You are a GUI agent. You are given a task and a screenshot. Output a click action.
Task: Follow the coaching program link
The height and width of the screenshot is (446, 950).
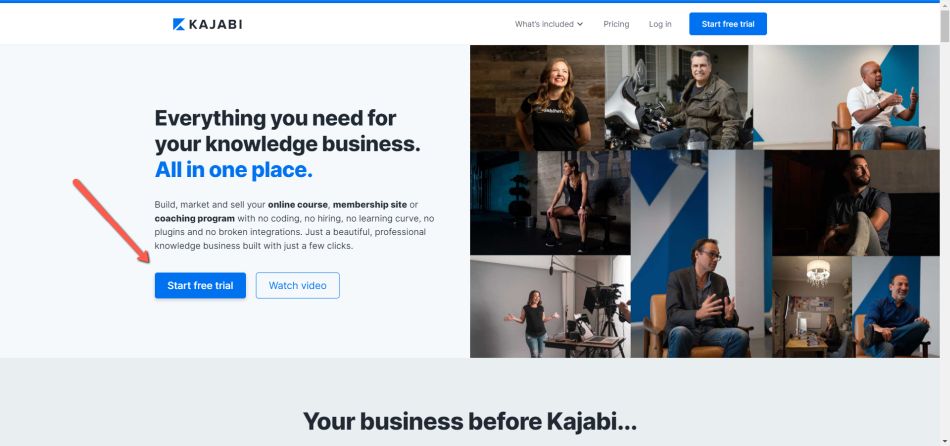pos(194,218)
